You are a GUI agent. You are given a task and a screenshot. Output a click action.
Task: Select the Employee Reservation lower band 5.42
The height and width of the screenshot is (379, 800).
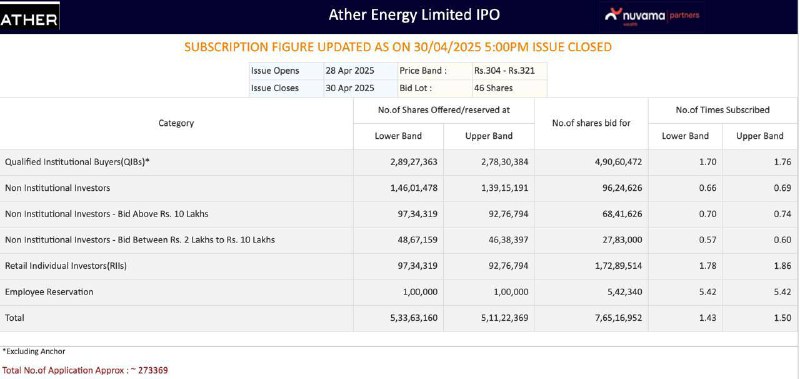coord(708,292)
